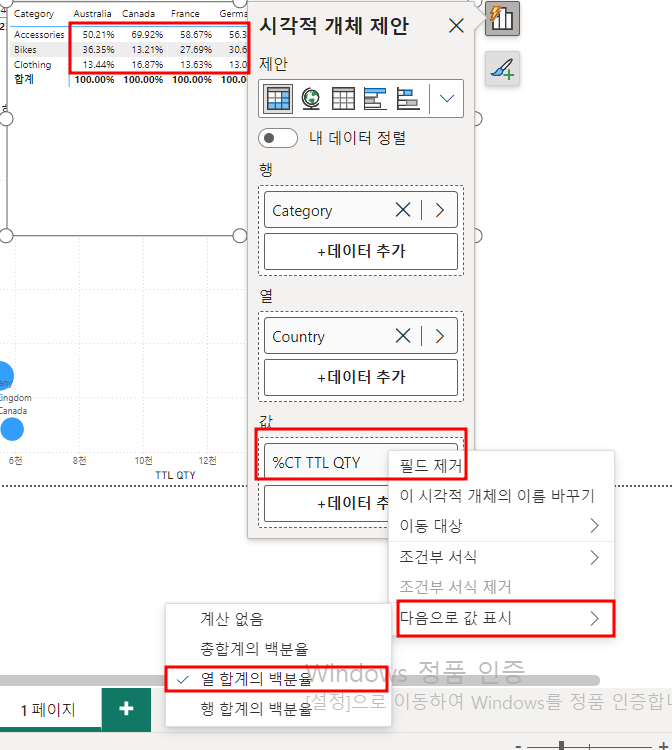
Task: Select the clustered bar chart suggestion
Action: pos(375,99)
